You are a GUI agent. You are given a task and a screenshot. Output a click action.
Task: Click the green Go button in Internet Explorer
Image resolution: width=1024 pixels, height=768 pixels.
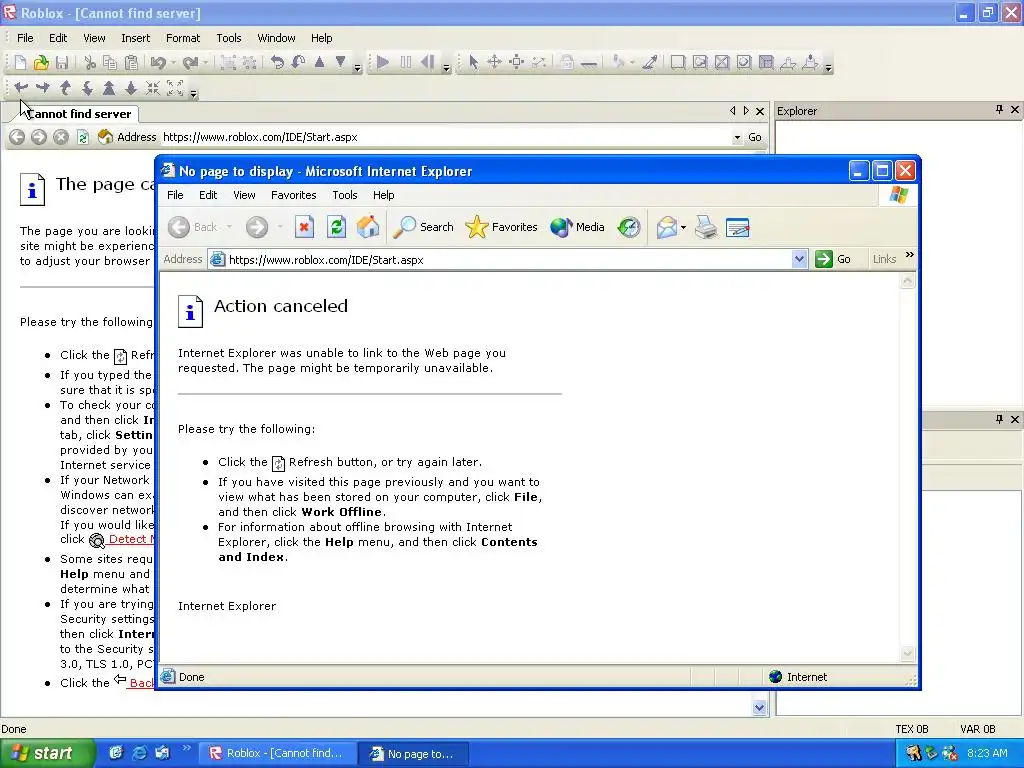(833, 259)
